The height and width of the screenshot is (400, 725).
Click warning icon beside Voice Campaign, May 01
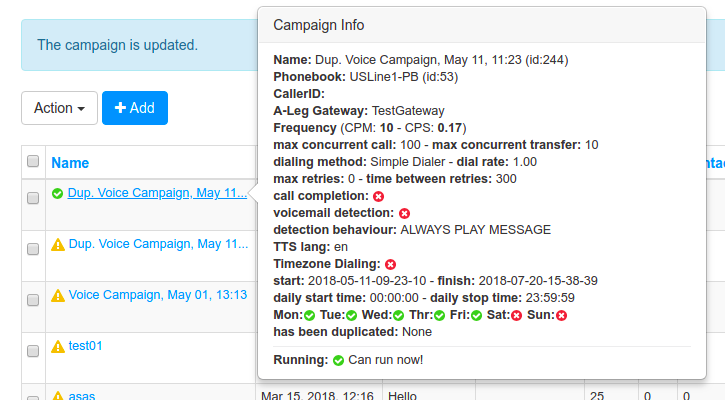coord(58,295)
